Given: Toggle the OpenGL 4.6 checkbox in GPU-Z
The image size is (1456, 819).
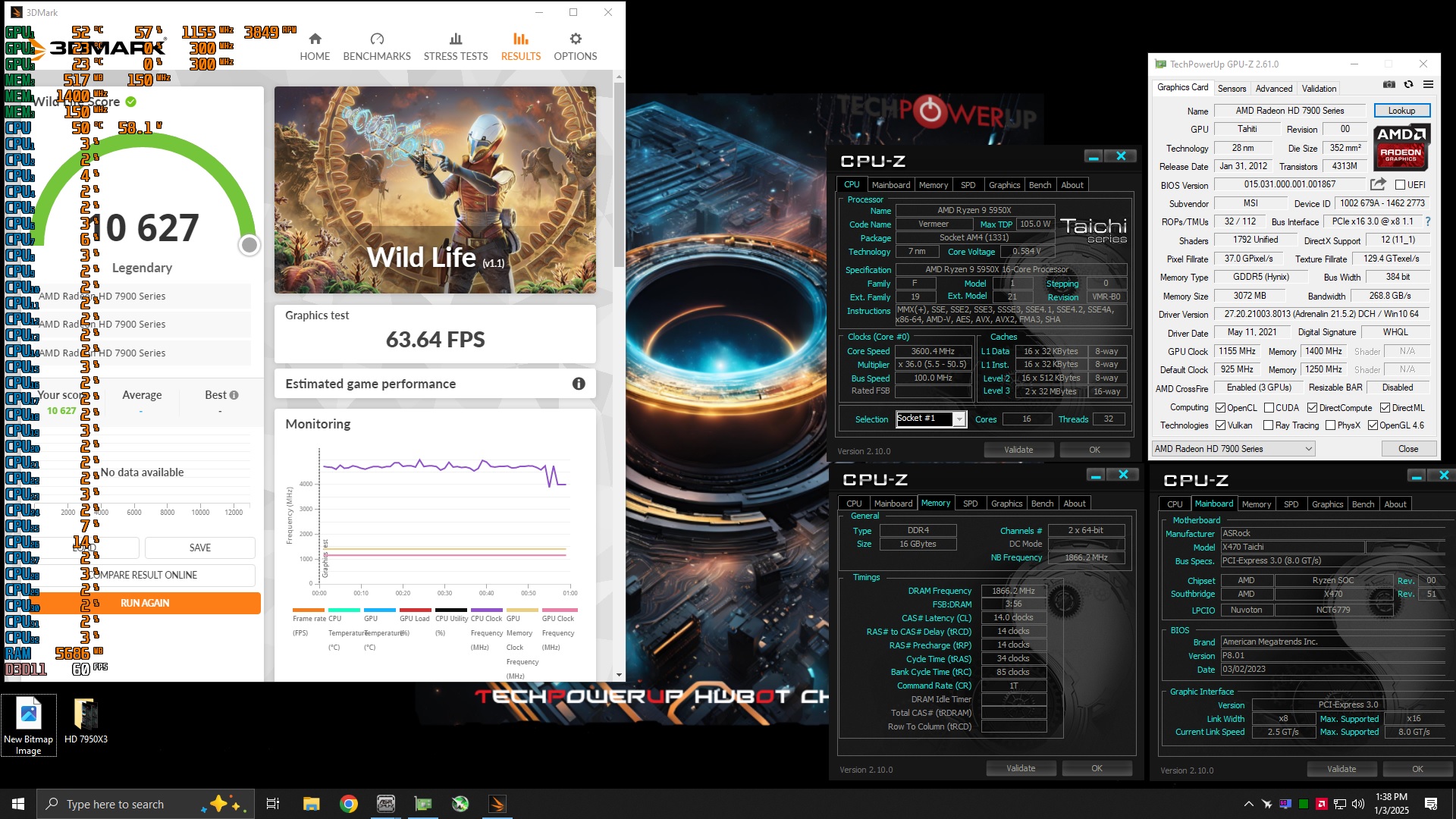Looking at the screenshot, I should [1373, 425].
